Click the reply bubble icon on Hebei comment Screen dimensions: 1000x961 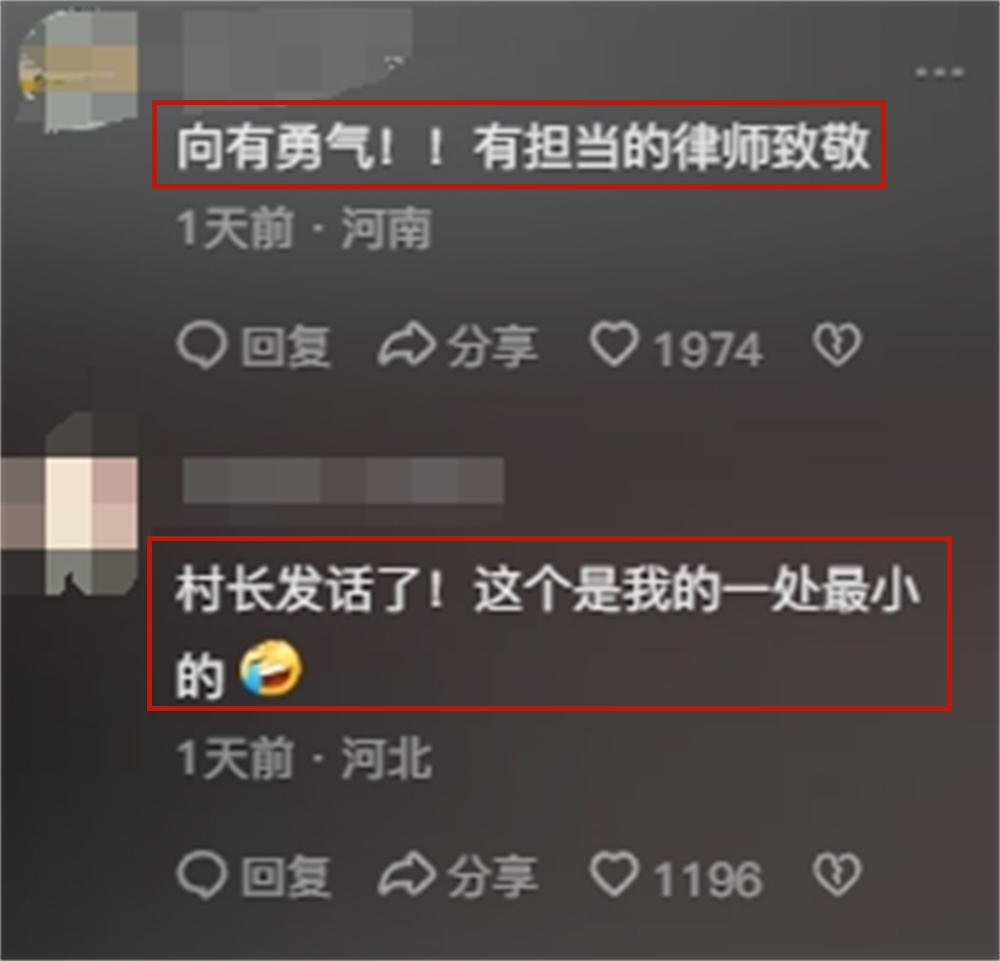pyautogui.click(x=202, y=875)
